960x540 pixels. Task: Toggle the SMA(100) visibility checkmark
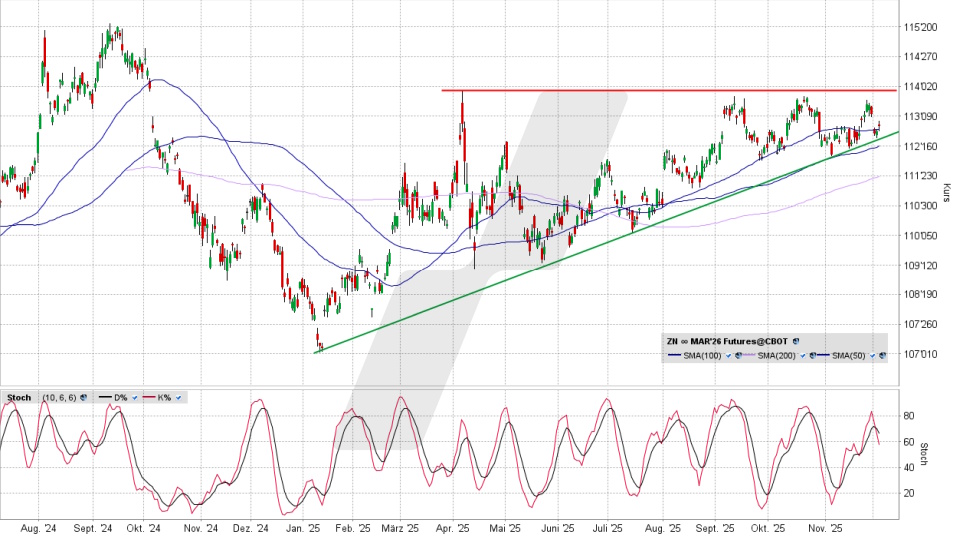tap(728, 355)
